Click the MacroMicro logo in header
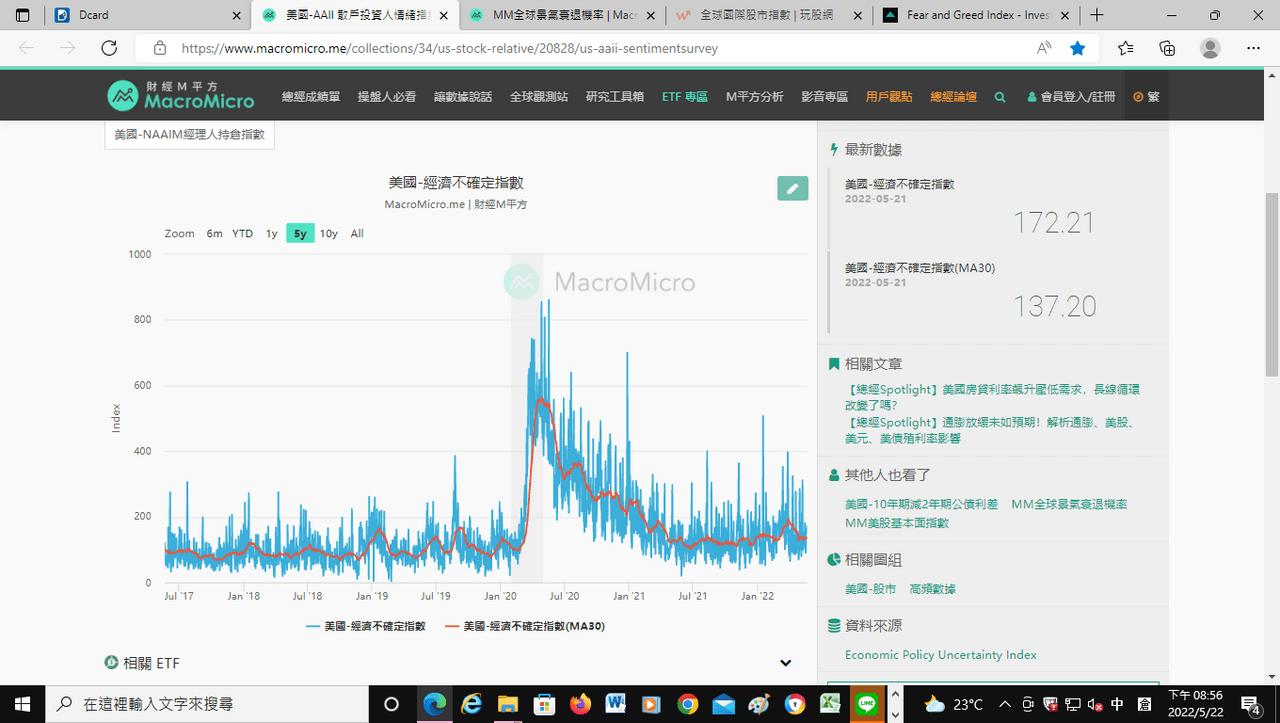The width and height of the screenshot is (1280, 723). [x=181, y=96]
